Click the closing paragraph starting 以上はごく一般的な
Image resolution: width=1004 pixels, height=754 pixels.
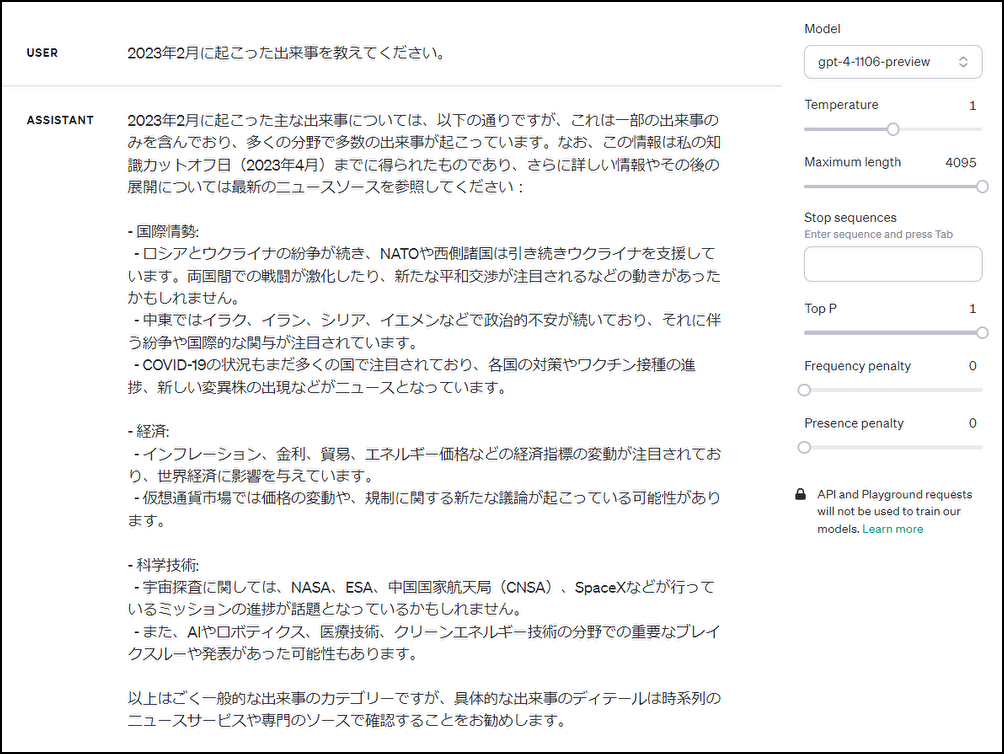424,709
